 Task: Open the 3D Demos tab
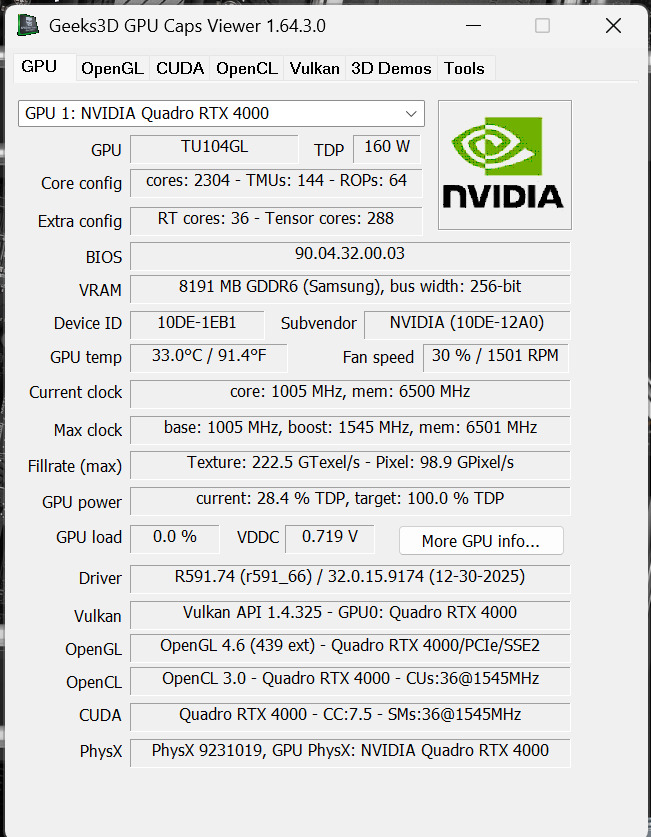coord(391,69)
